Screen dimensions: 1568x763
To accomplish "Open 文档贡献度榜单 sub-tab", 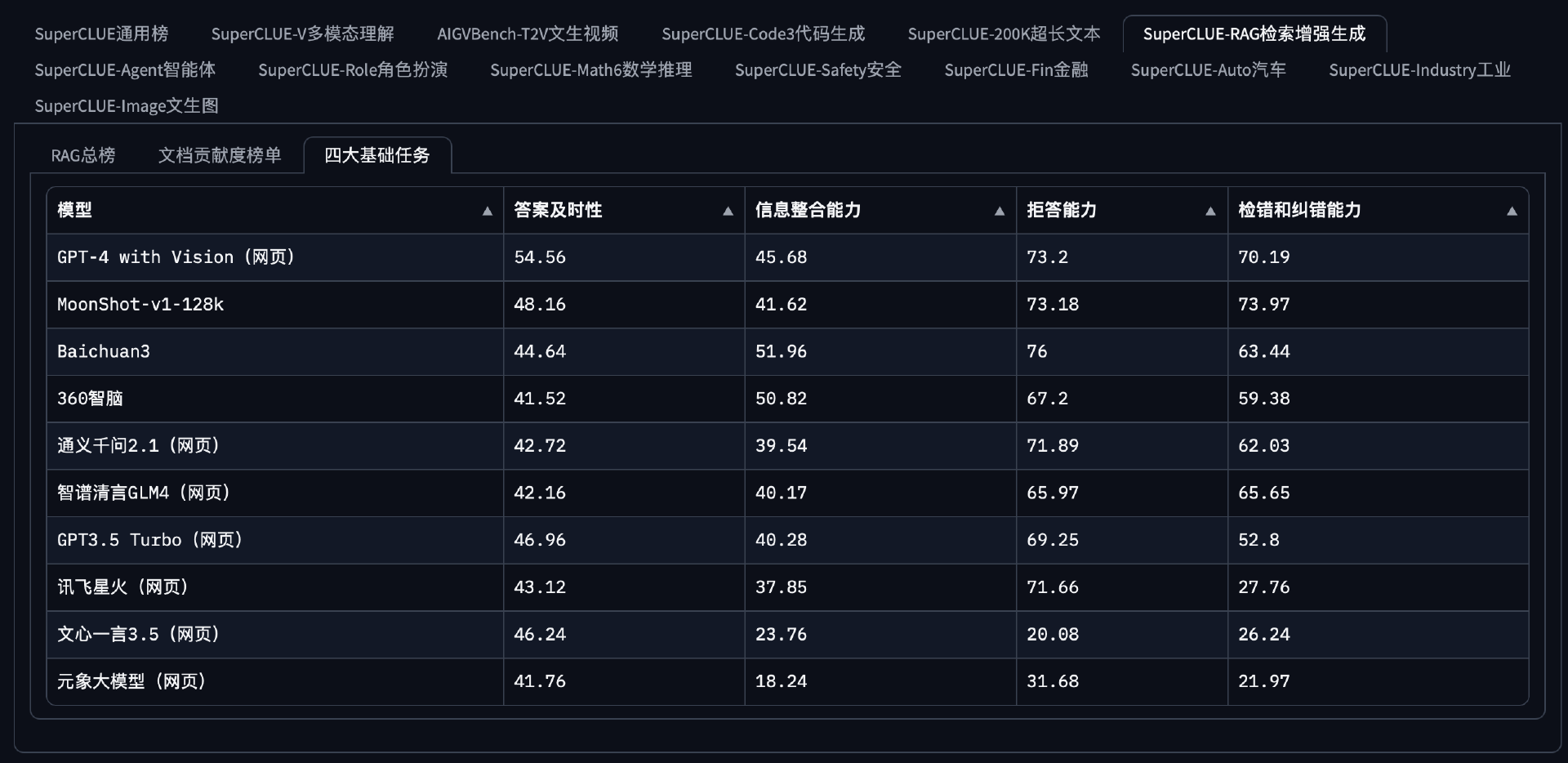I will [220, 155].
